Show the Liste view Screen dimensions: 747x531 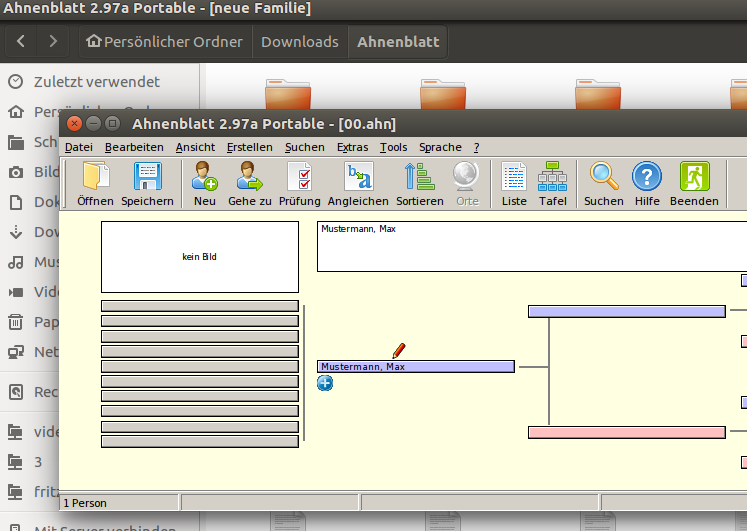(514, 184)
